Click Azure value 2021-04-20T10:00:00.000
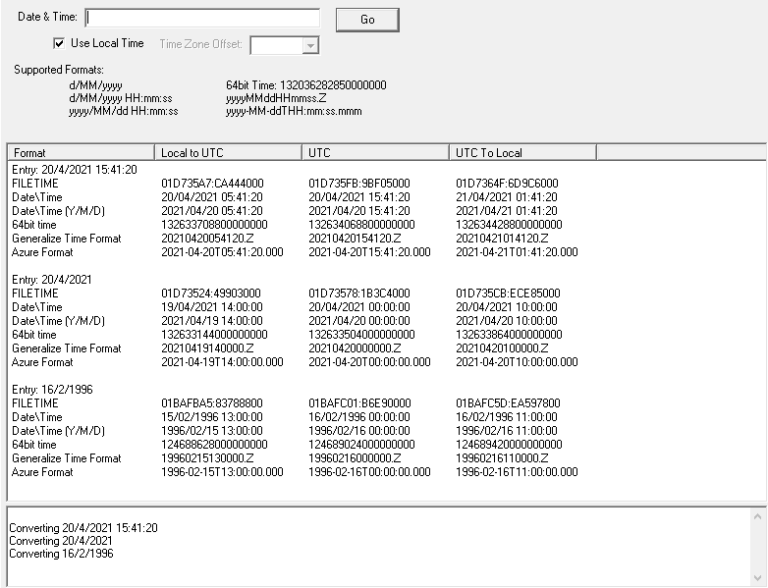 click(x=517, y=362)
